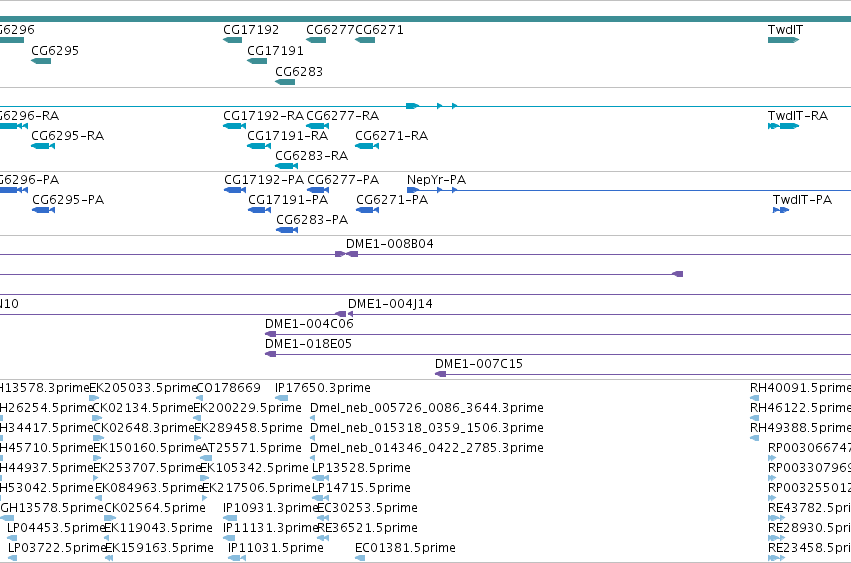Click the CK02564.5prime EST label
The height and width of the screenshot is (563, 851).
click(155, 508)
